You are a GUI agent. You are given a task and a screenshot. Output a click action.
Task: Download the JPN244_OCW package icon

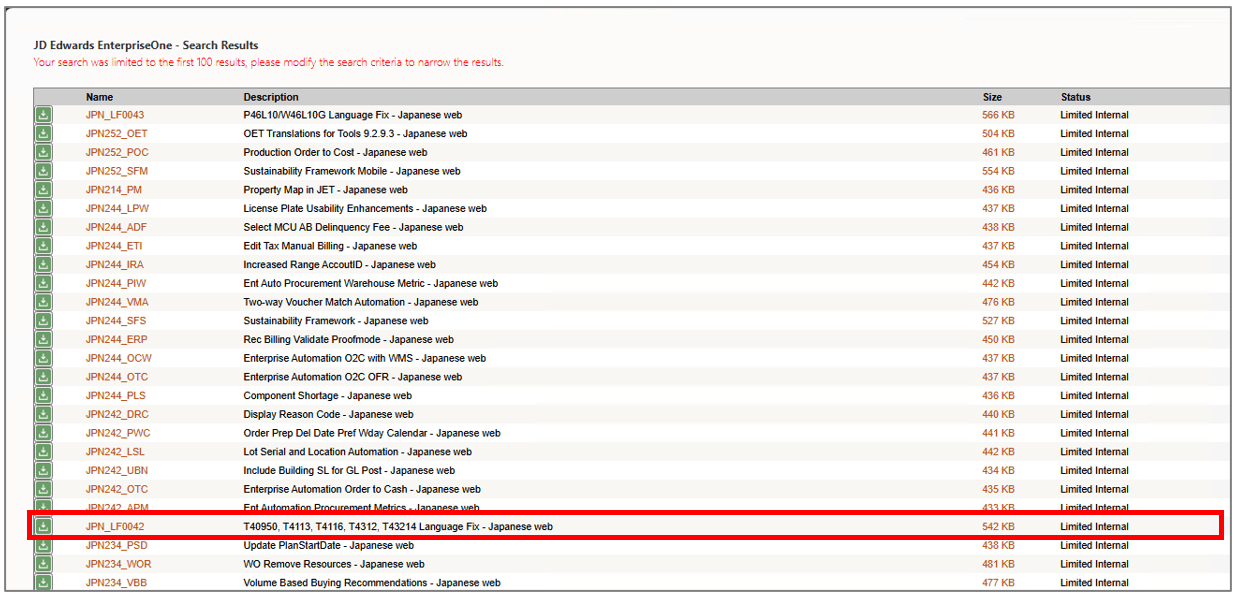[x=43, y=358]
